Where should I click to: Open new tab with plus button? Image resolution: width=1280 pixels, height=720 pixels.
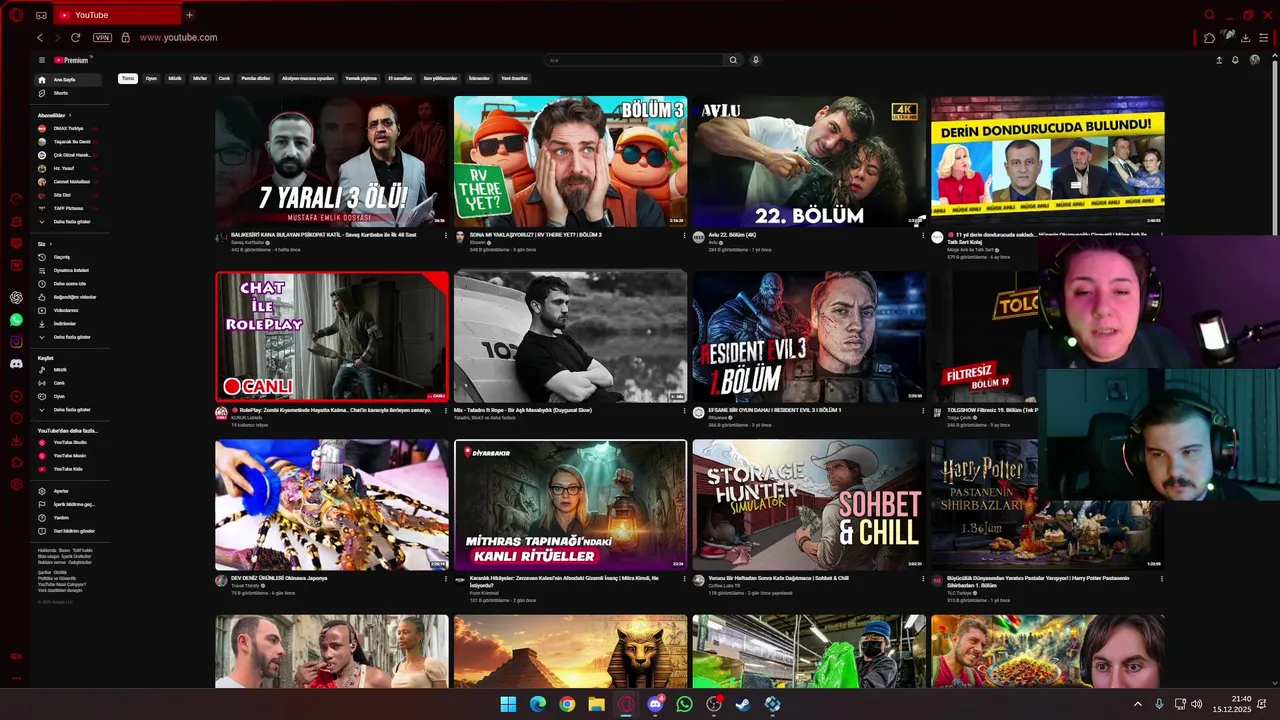pos(189,15)
